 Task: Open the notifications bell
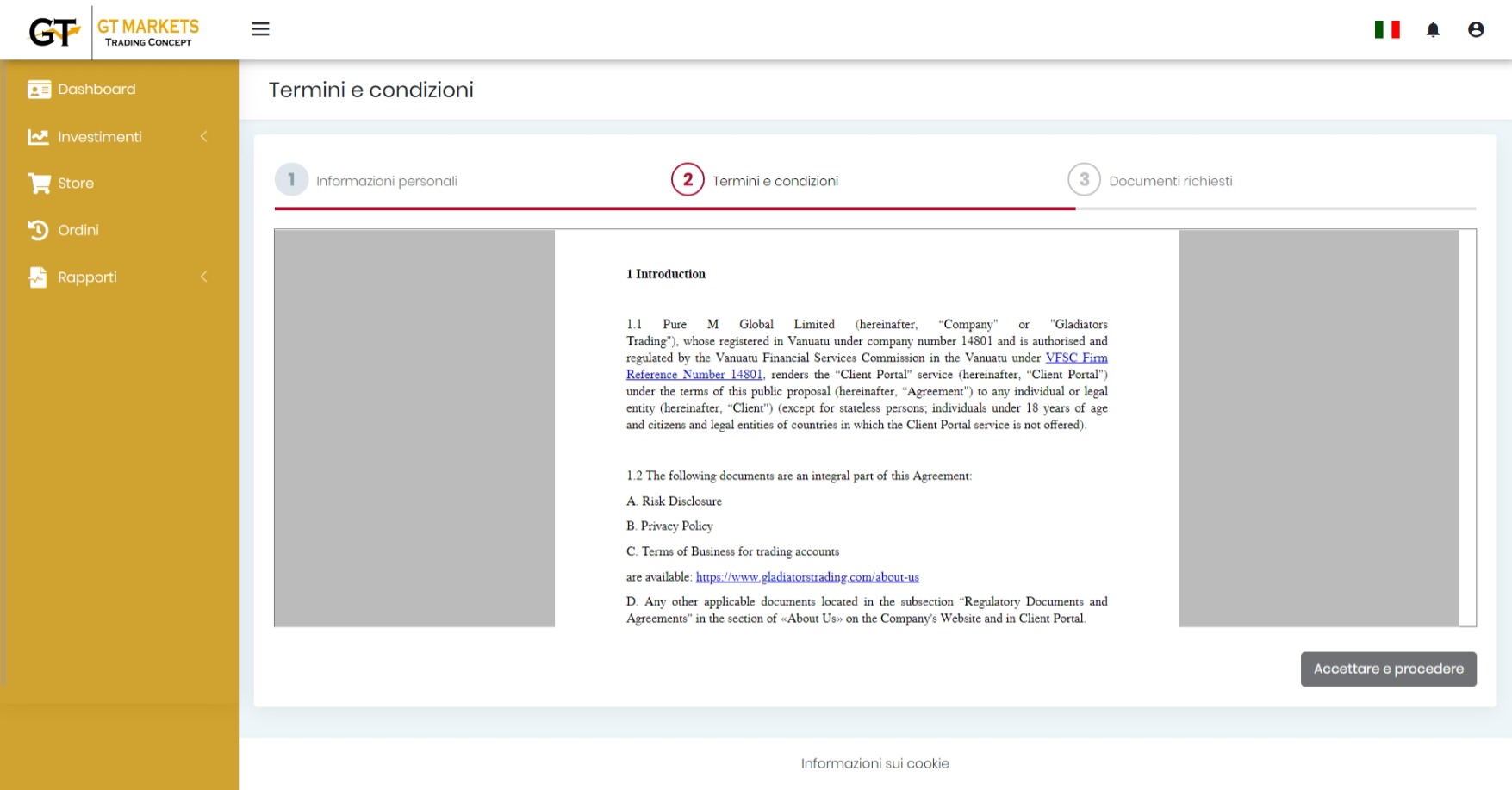1433,30
